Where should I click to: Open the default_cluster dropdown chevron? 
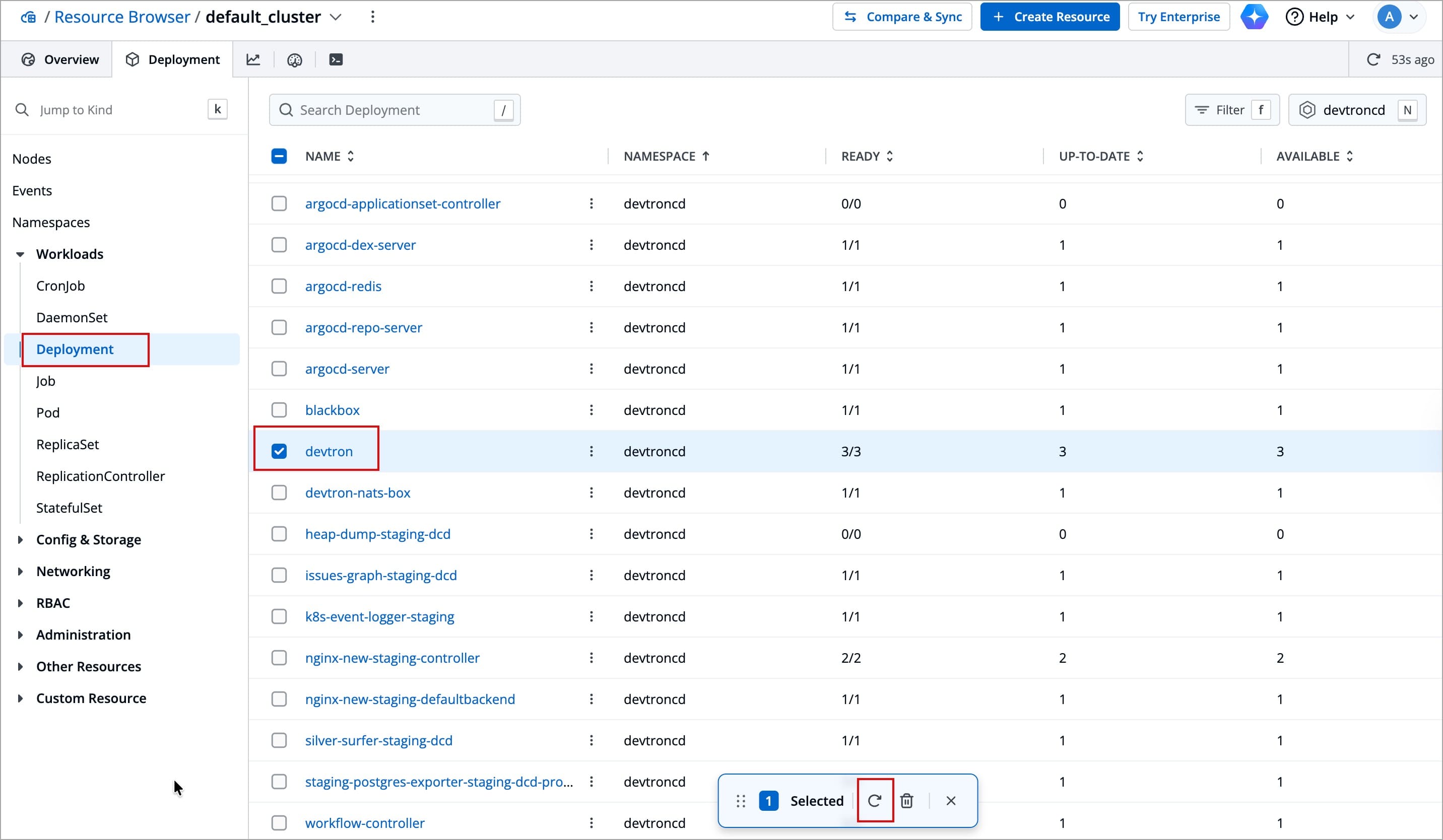pos(336,17)
